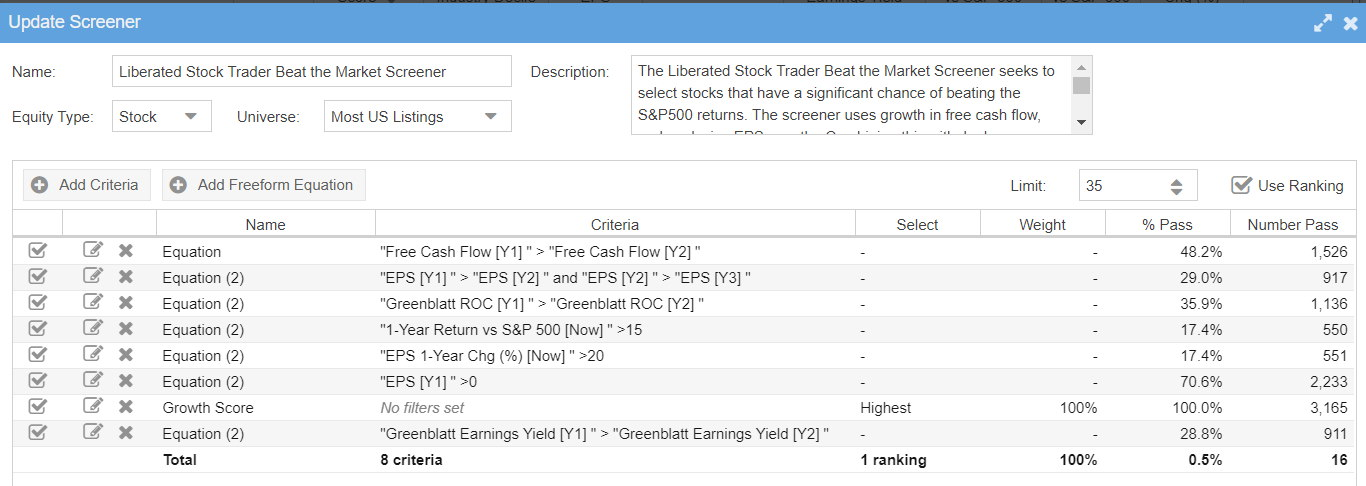The width and height of the screenshot is (1366, 486).
Task: Edit the EPS [Y1] > EPS [Y2] equation row
Action: 93,276
